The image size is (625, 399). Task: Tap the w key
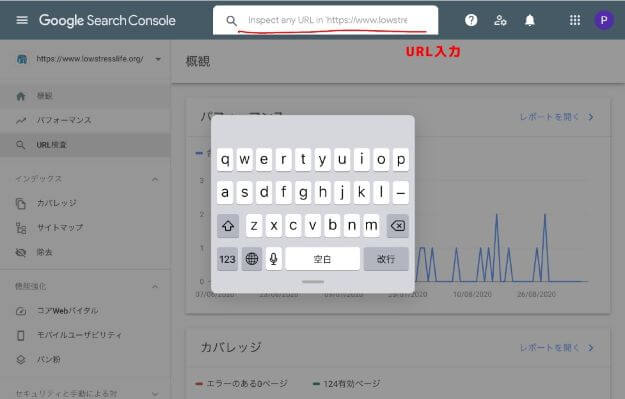(x=245, y=159)
